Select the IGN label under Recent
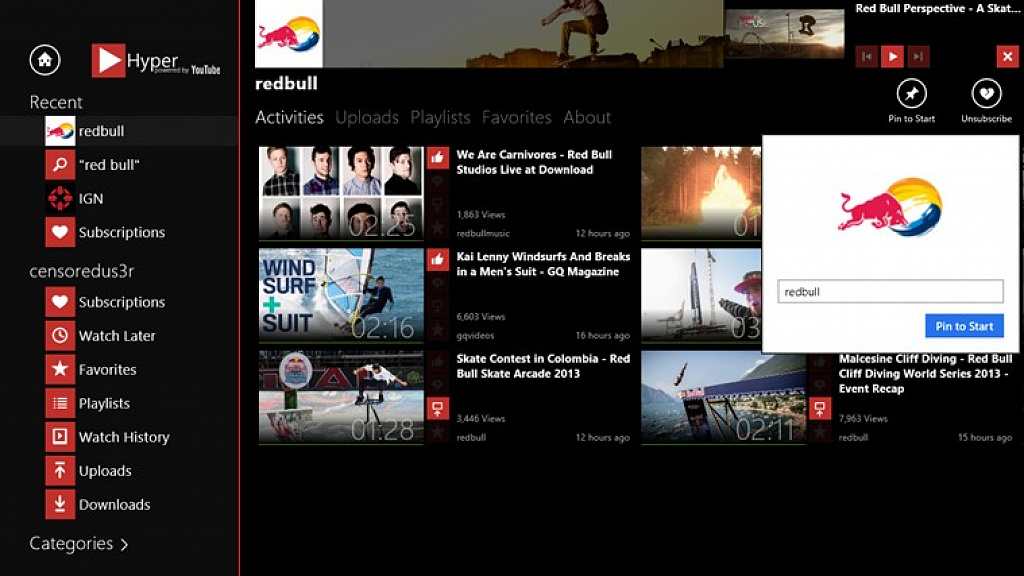Viewport: 1024px width, 576px height. pyautogui.click(x=91, y=199)
